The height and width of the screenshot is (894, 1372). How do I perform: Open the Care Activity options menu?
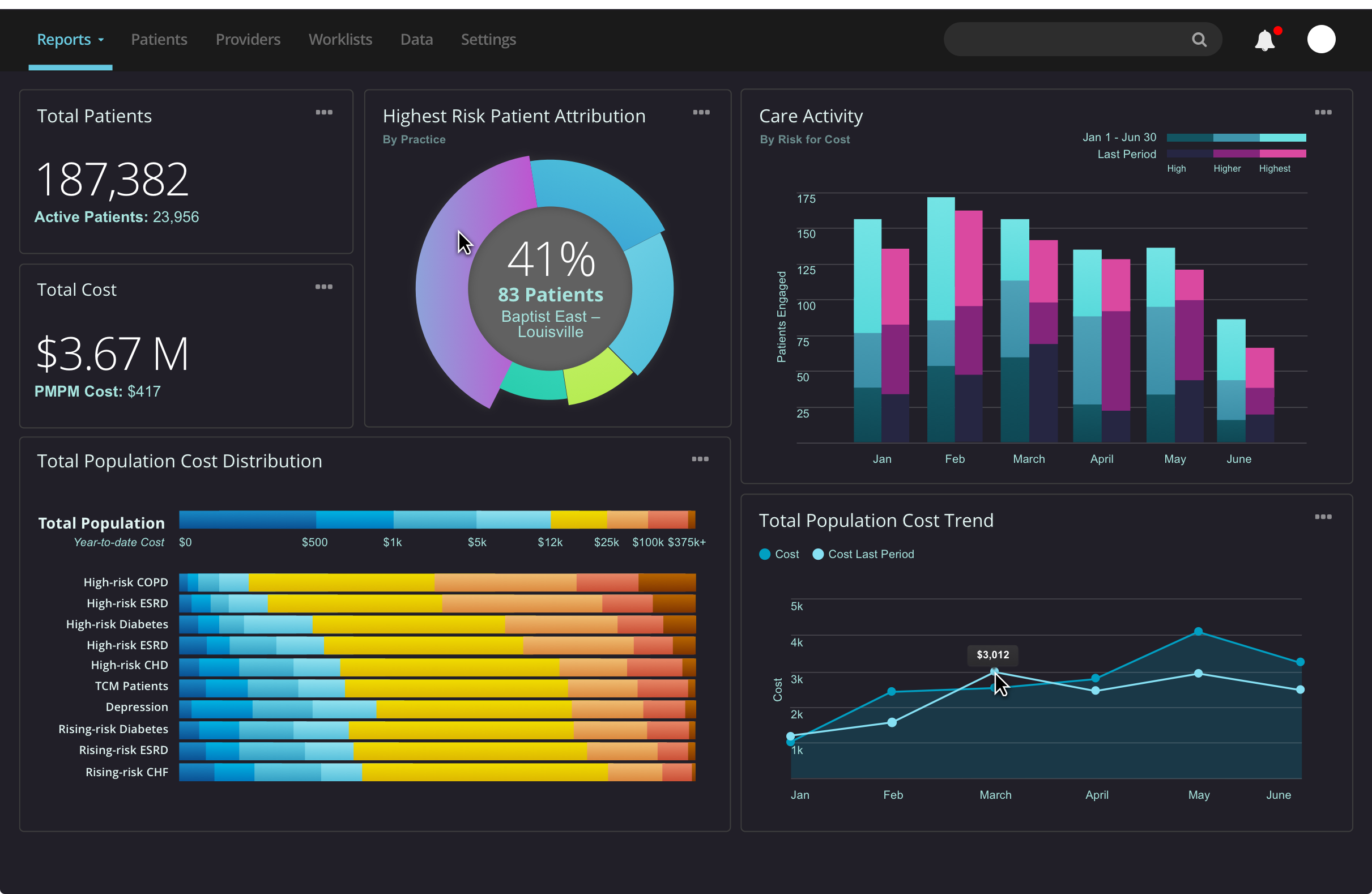(x=1324, y=112)
